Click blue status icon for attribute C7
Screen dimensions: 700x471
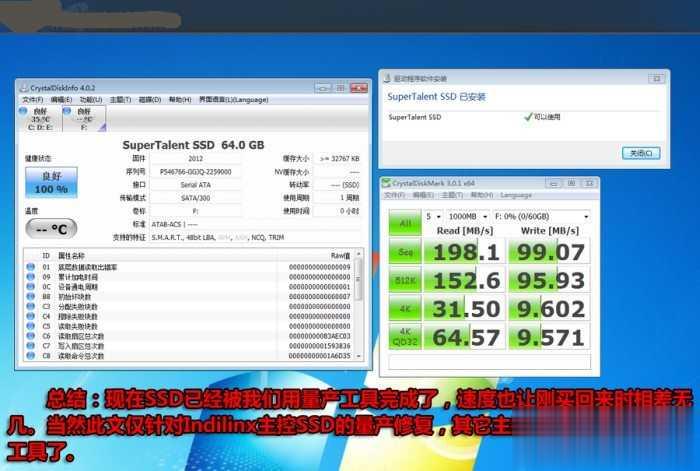coord(30,346)
